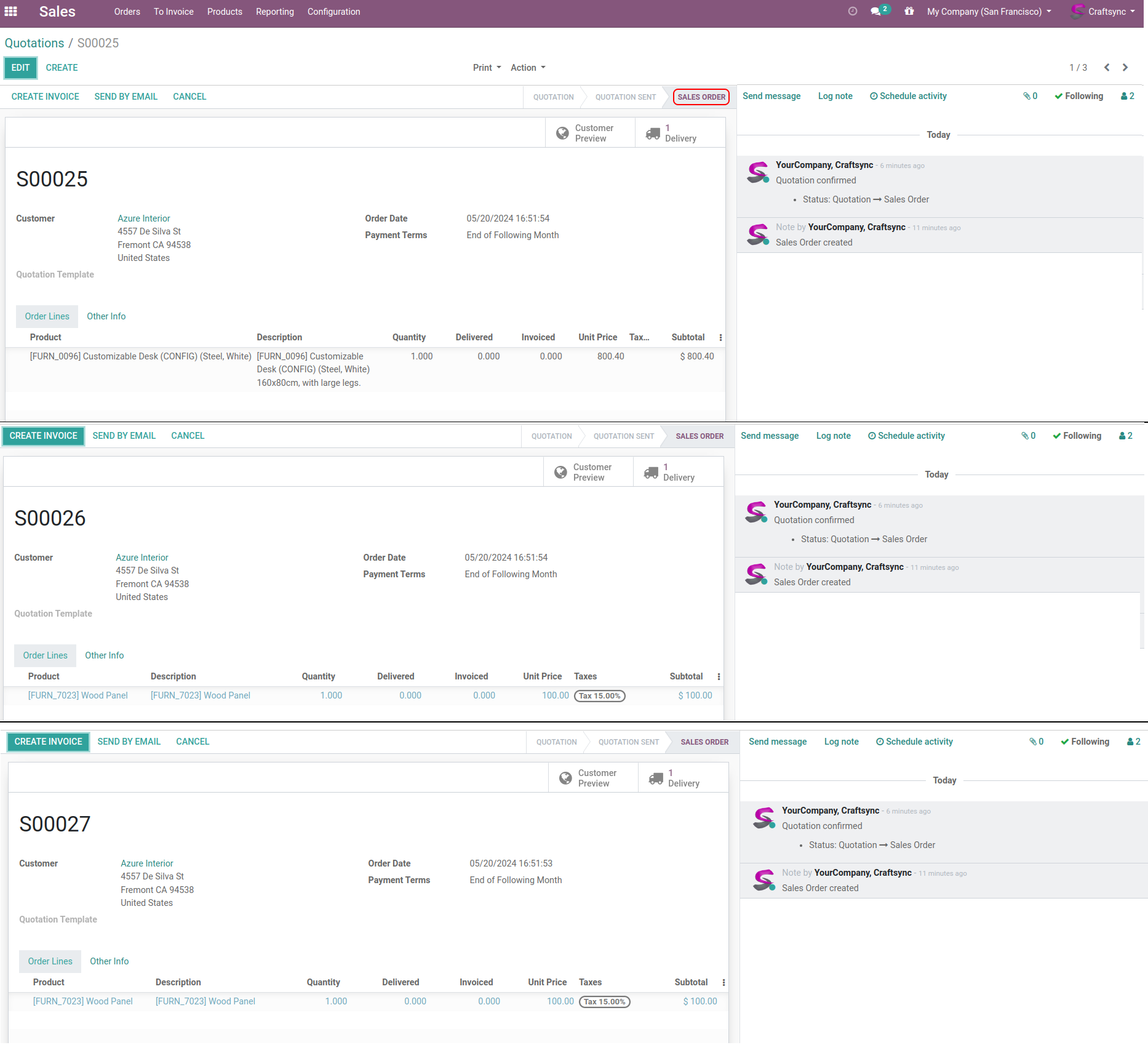
Task: Open My Company (San Francisco) company switcher
Action: pyautogui.click(x=989, y=12)
